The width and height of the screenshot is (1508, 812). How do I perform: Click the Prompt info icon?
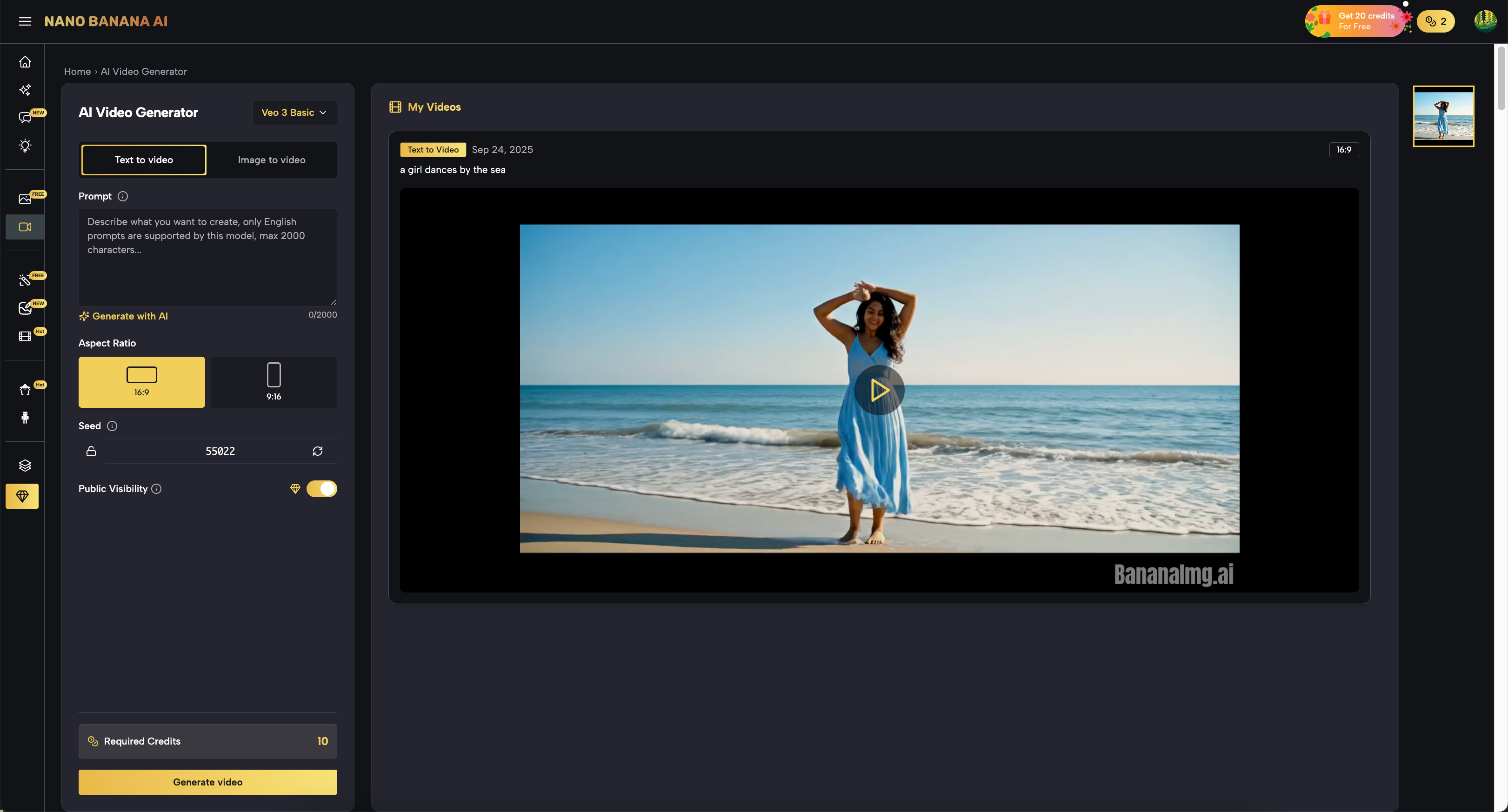point(122,197)
